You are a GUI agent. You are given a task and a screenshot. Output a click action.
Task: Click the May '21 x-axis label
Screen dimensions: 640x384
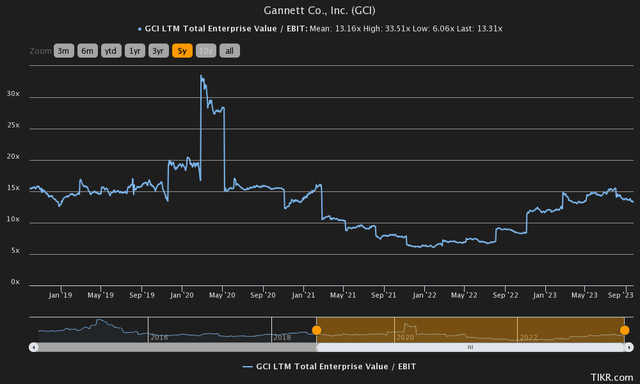click(343, 295)
